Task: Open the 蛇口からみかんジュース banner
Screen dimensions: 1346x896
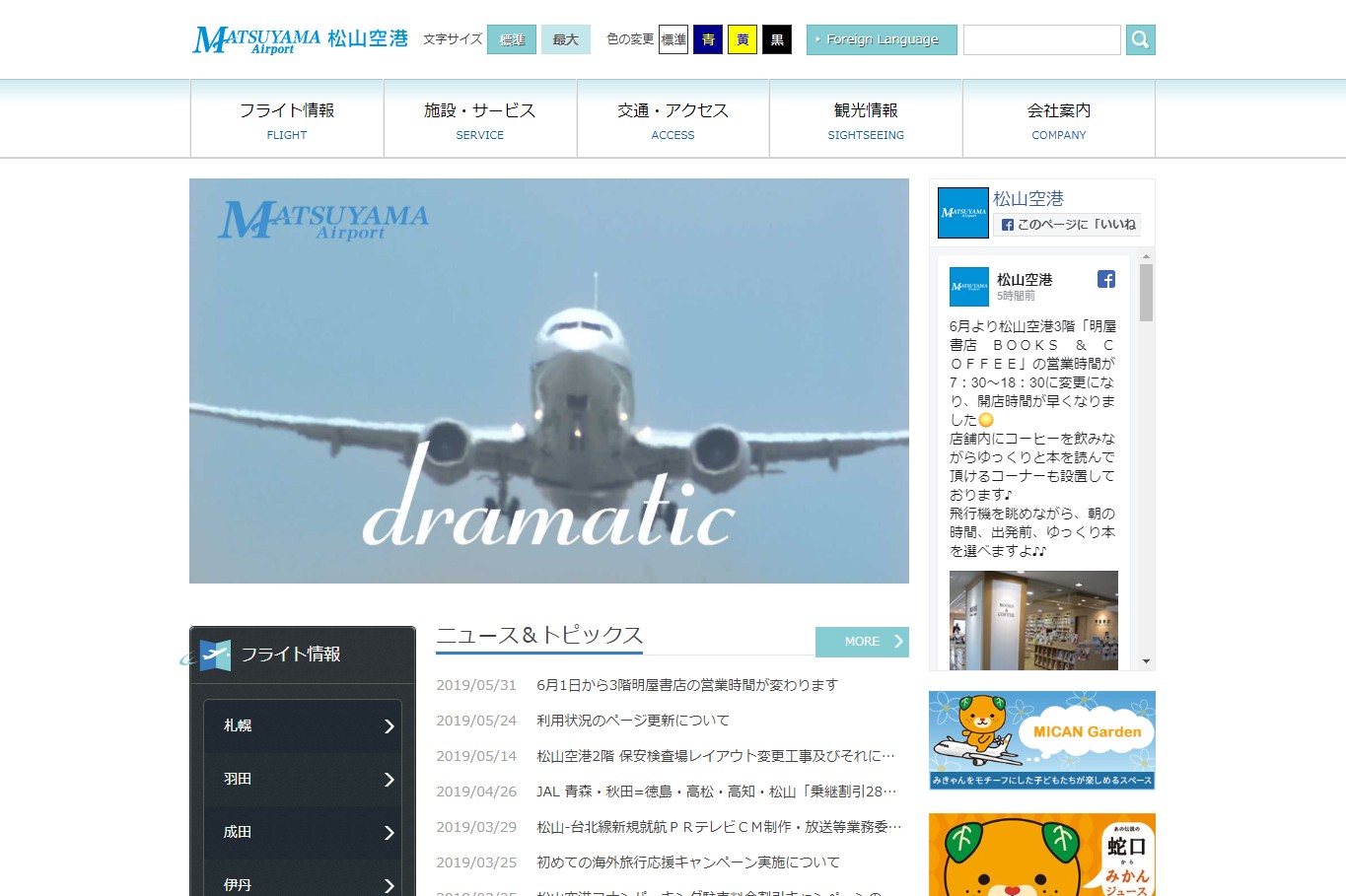Action: point(1042,855)
